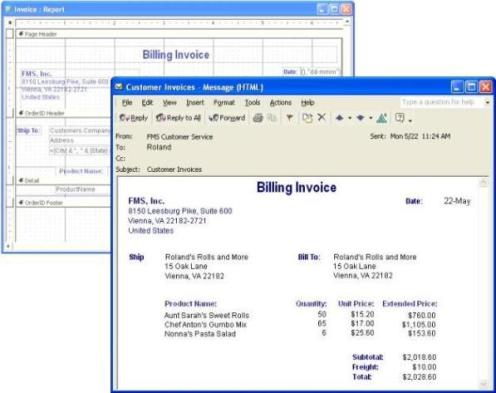Flag the message using the flag icon
Viewport: 496px width, 393px height.
(289, 118)
